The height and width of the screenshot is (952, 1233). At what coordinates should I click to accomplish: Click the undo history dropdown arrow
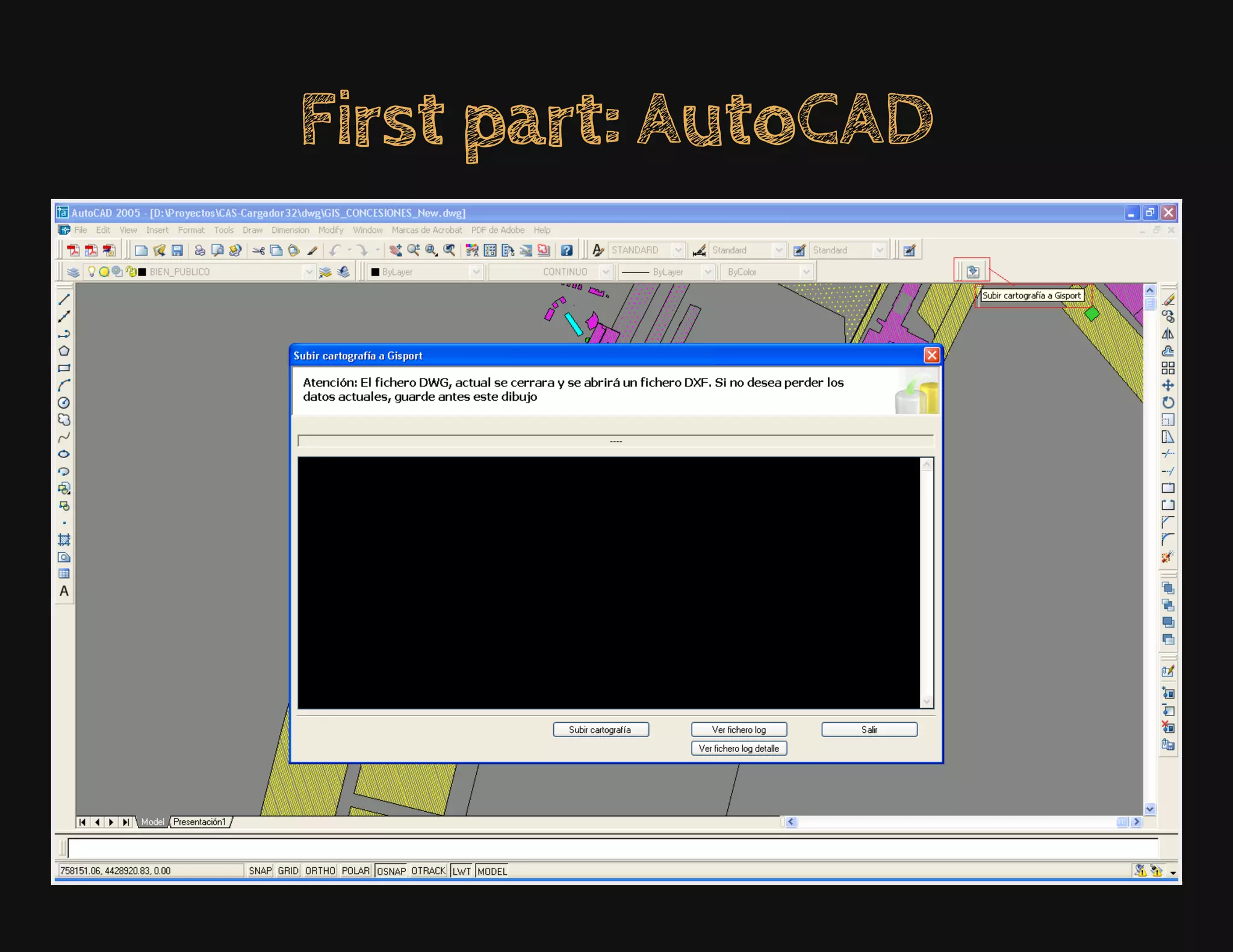click(349, 250)
